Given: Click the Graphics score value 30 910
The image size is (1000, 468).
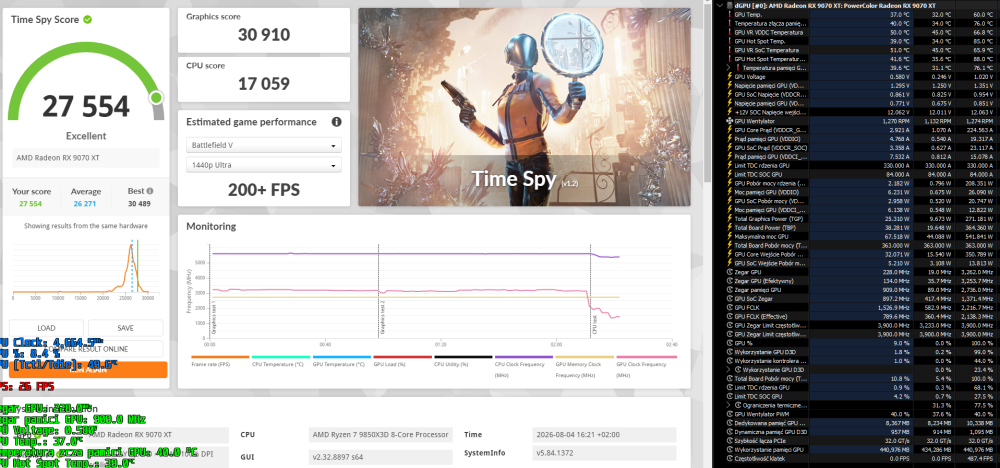Looking at the screenshot, I should 264,34.
